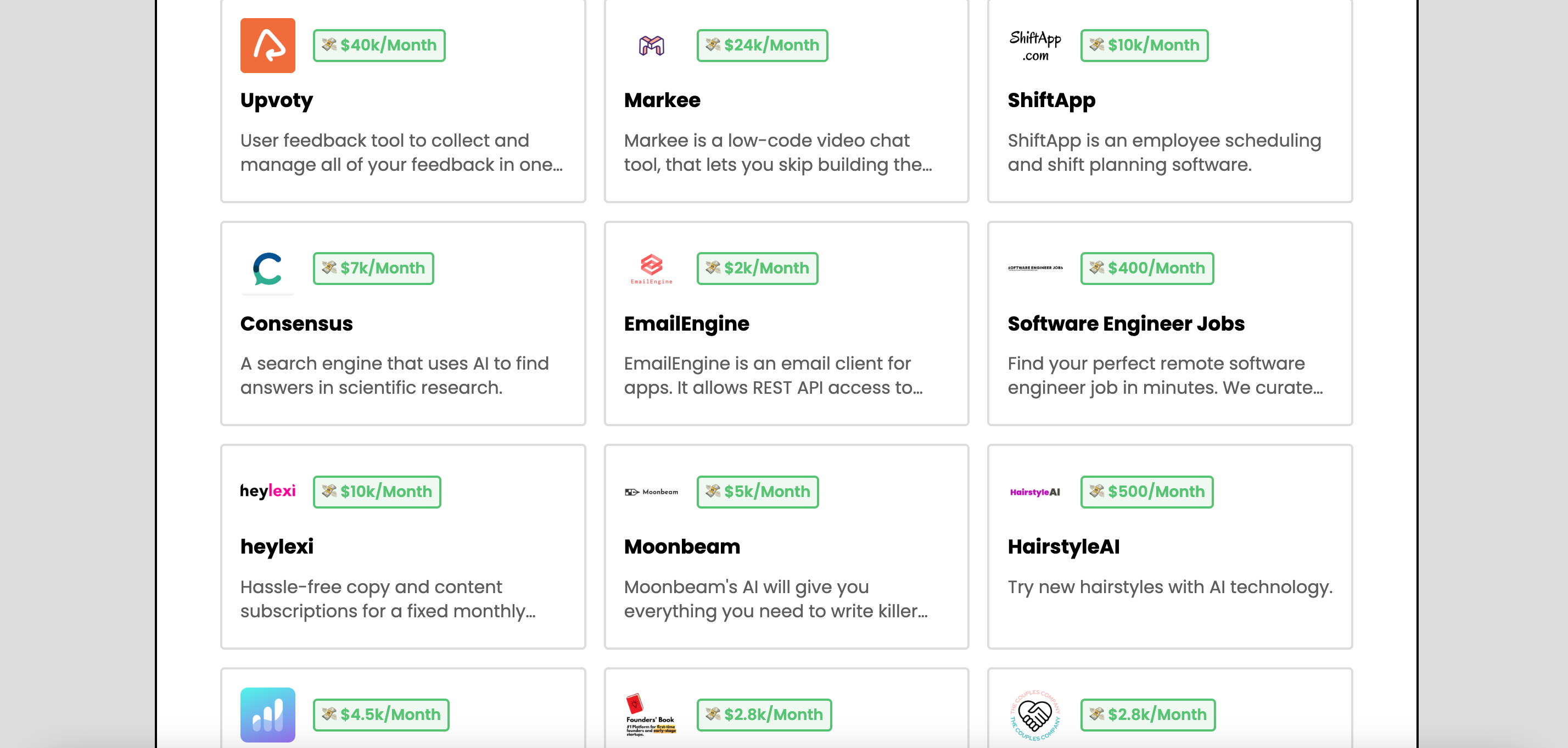This screenshot has height=748, width=1568.
Task: Click the Founders' Book logo
Action: (x=651, y=714)
